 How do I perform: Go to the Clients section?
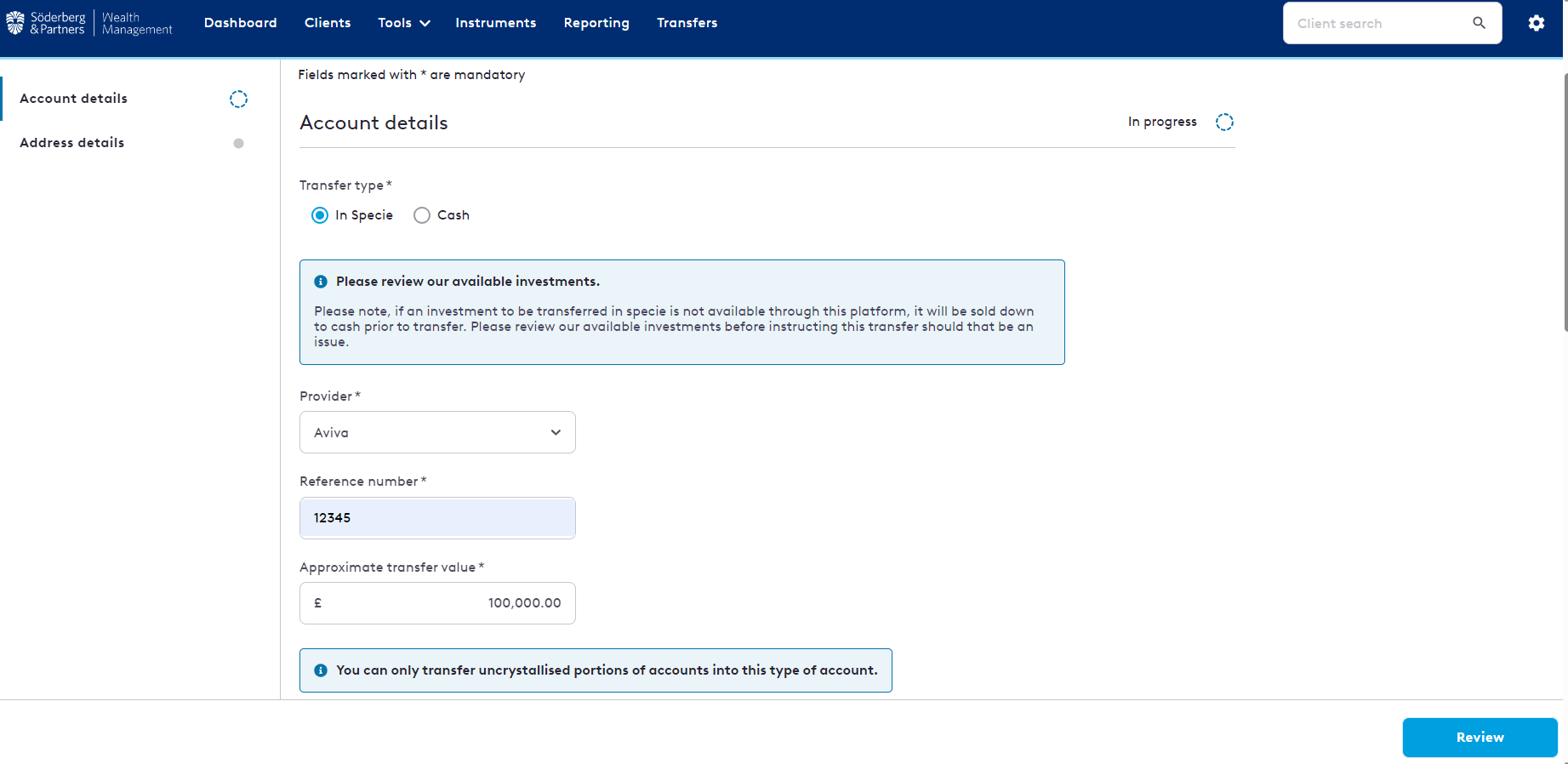point(328,23)
